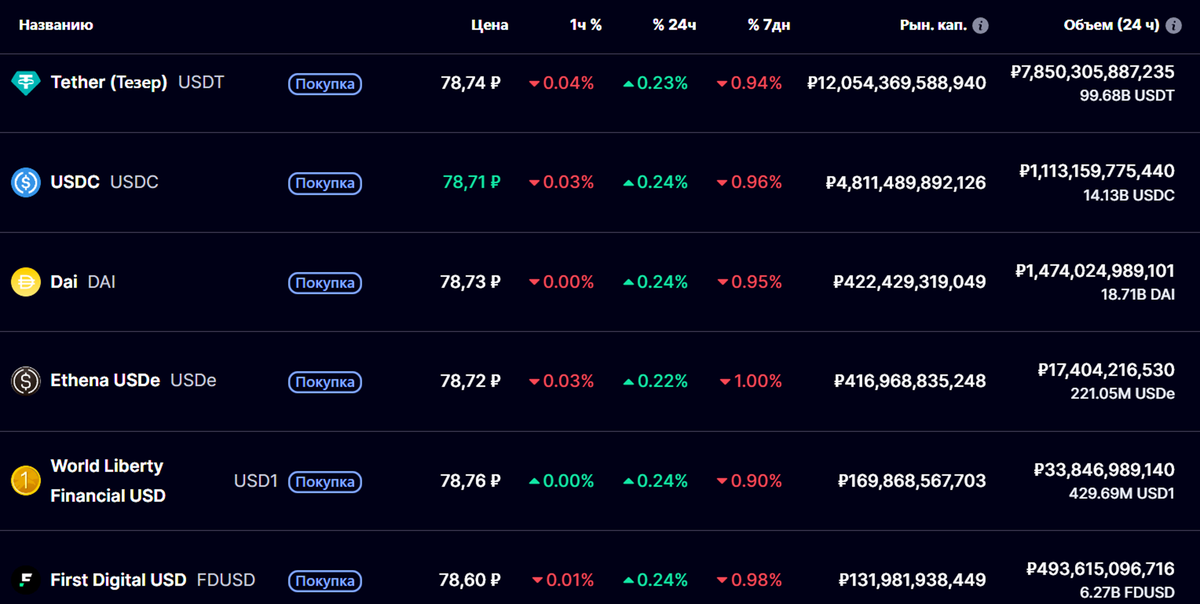Click the First Digital USD logo icon

pyautogui.click(x=25, y=580)
